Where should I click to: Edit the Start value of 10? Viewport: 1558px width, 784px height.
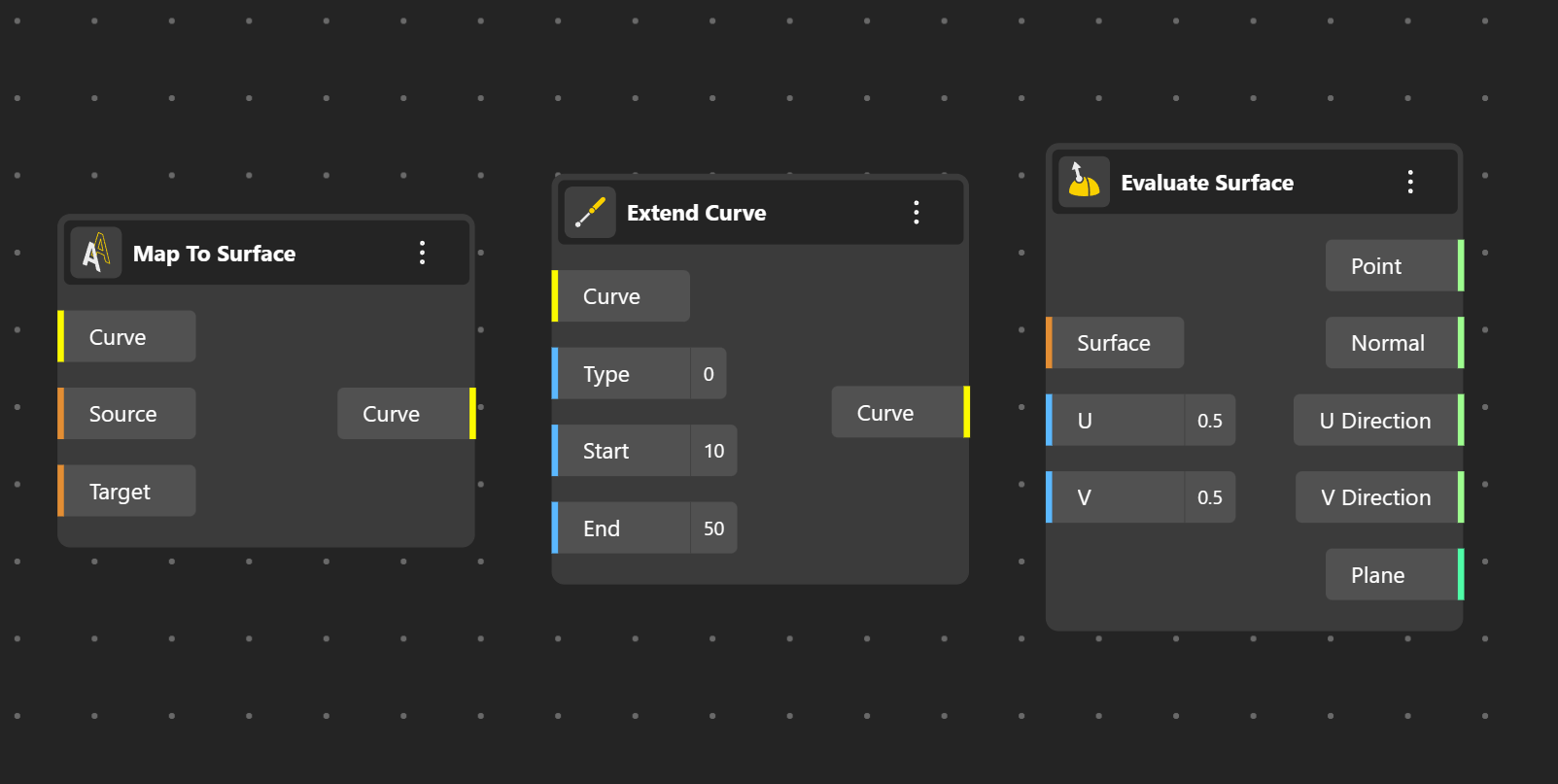pos(713,451)
